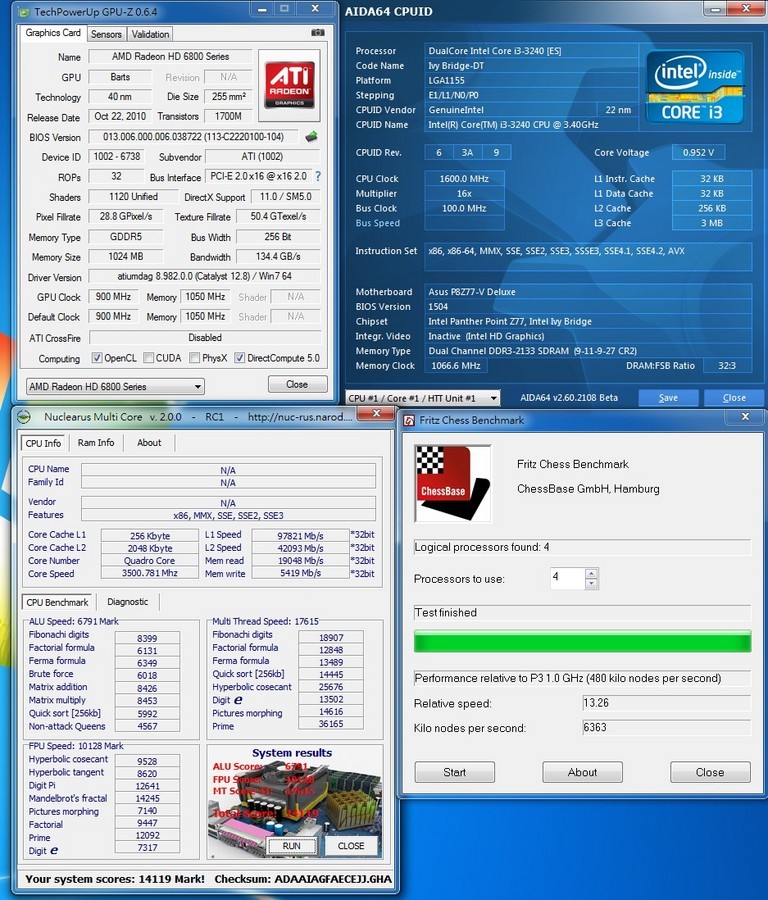The height and width of the screenshot is (900, 768).
Task: Click CLOSE button in Nuclearus results
Action: tap(351, 845)
